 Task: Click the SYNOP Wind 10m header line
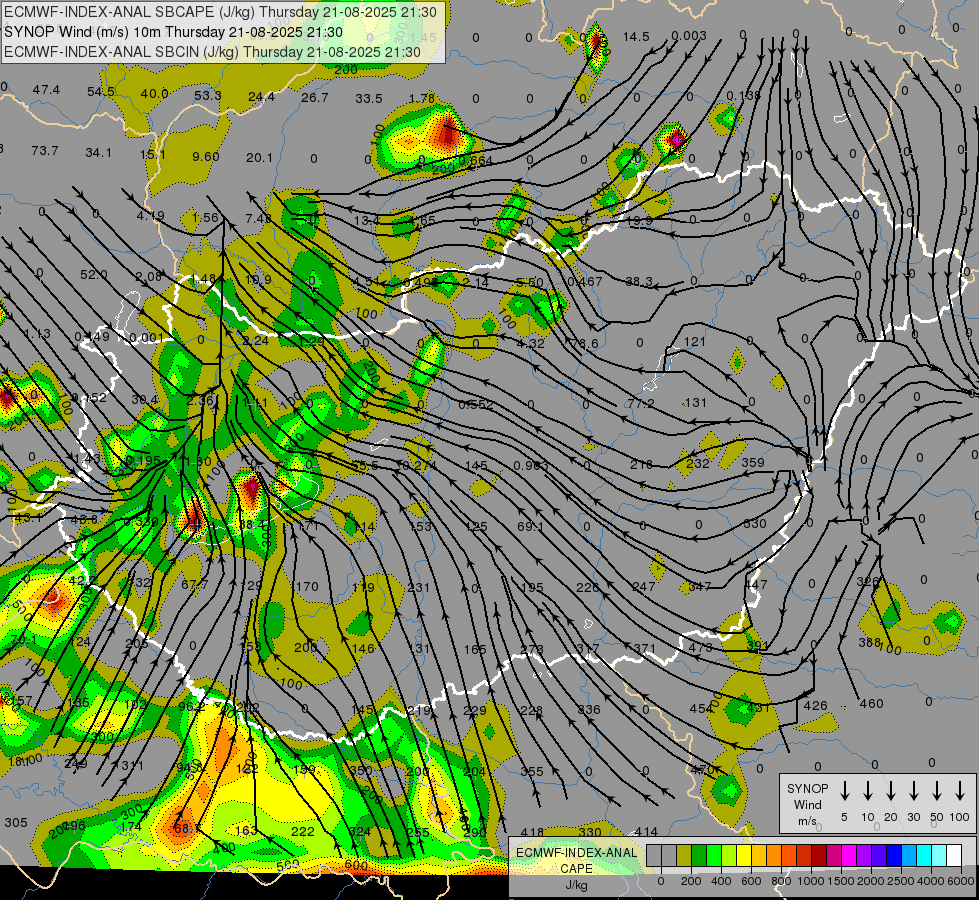(173, 32)
